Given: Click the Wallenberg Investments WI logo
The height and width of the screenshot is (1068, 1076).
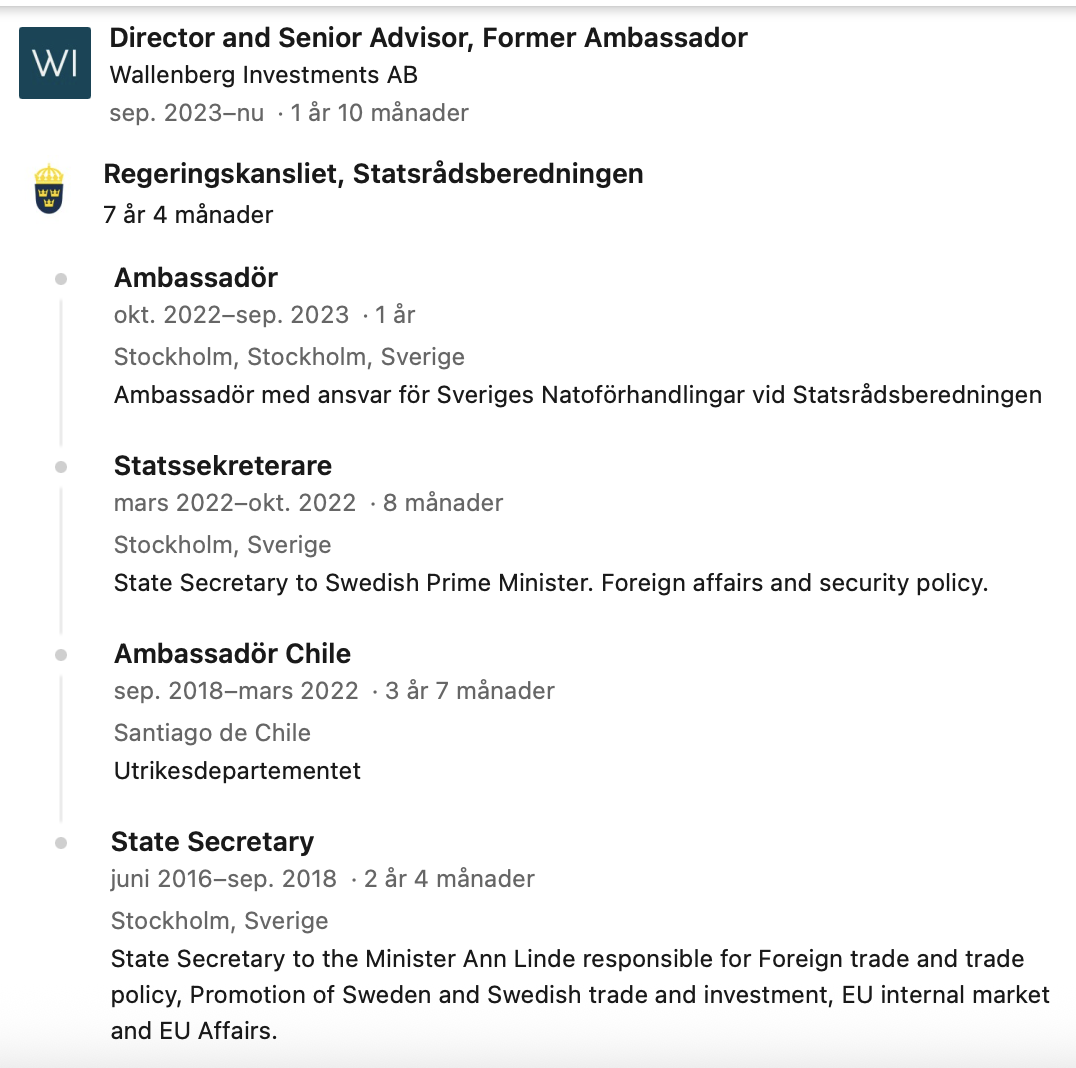Looking at the screenshot, I should pos(55,63).
